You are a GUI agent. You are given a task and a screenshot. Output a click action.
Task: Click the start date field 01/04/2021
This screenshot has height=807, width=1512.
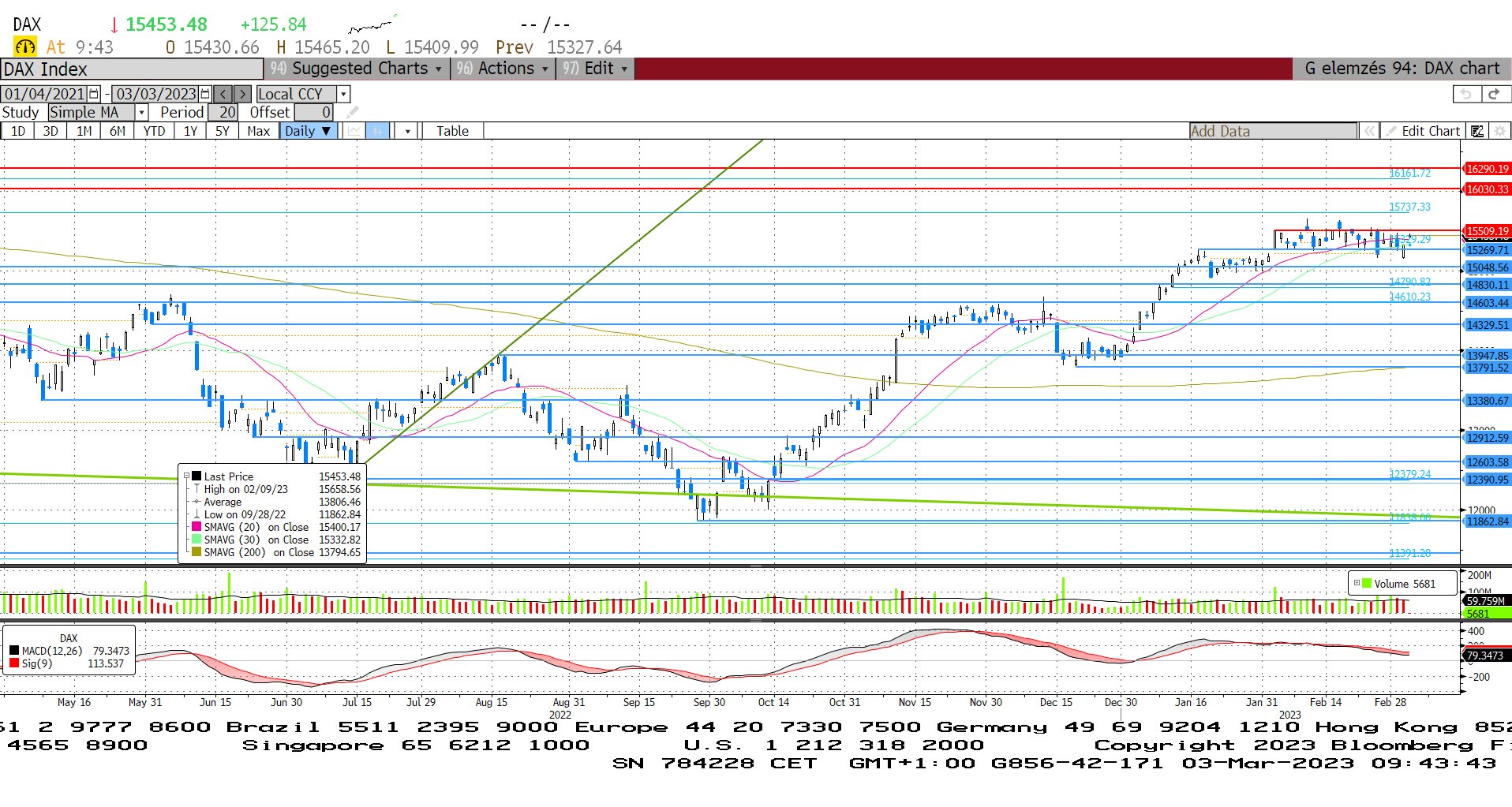point(45,94)
